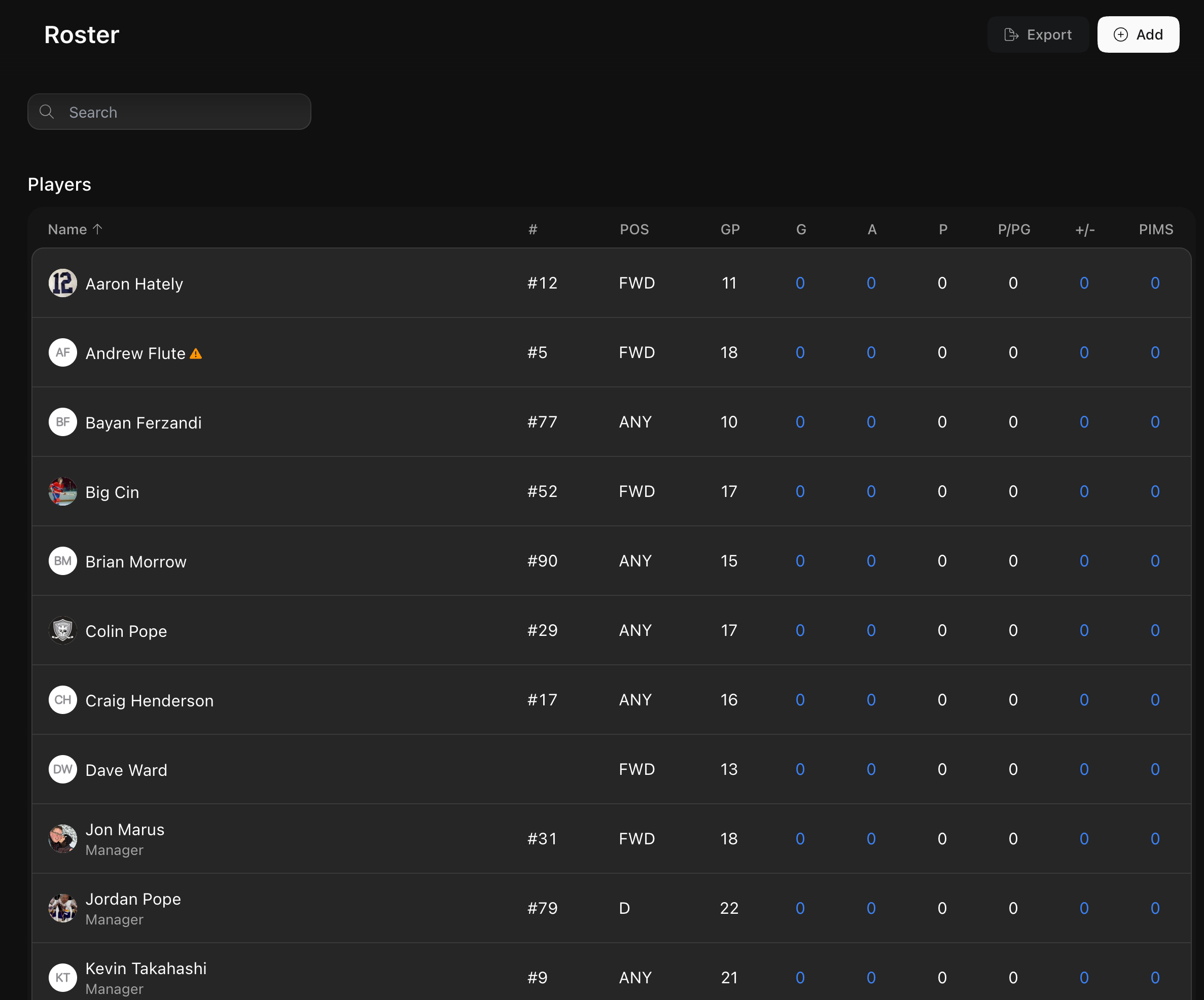Open Jordan Pope's player name

click(133, 899)
